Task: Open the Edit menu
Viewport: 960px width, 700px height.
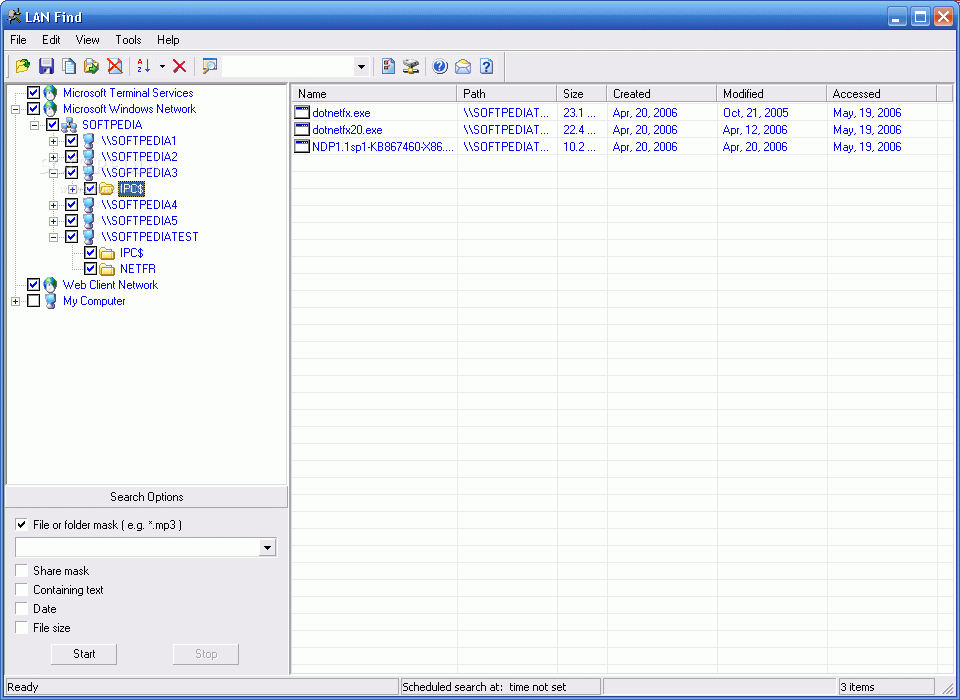Action: pyautogui.click(x=51, y=40)
